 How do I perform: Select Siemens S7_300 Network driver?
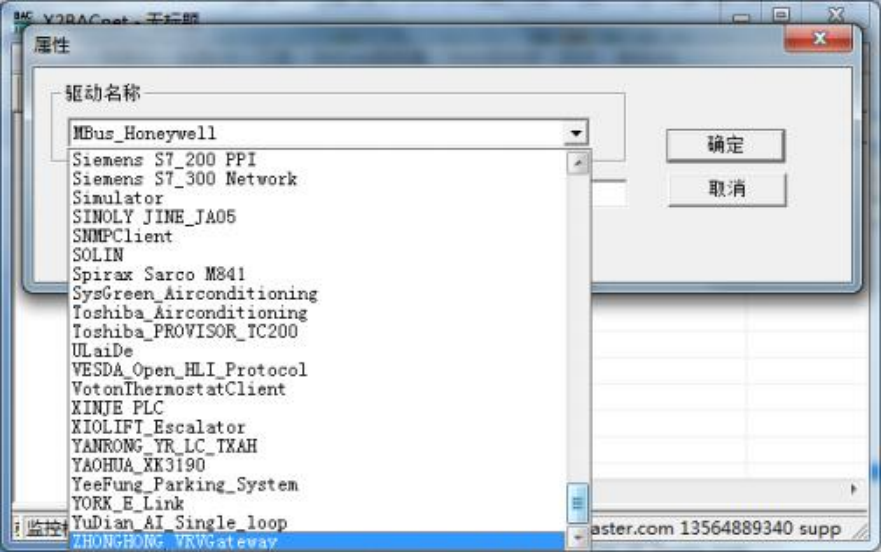click(317, 179)
